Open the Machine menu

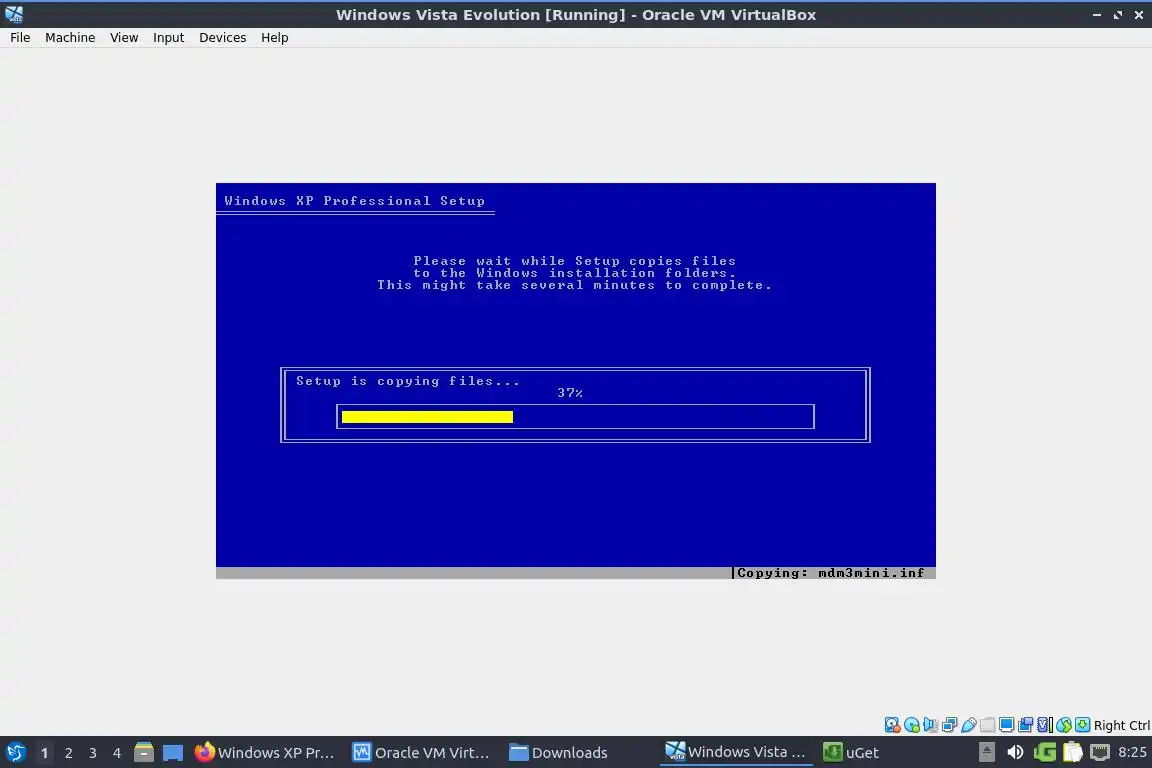tap(70, 37)
